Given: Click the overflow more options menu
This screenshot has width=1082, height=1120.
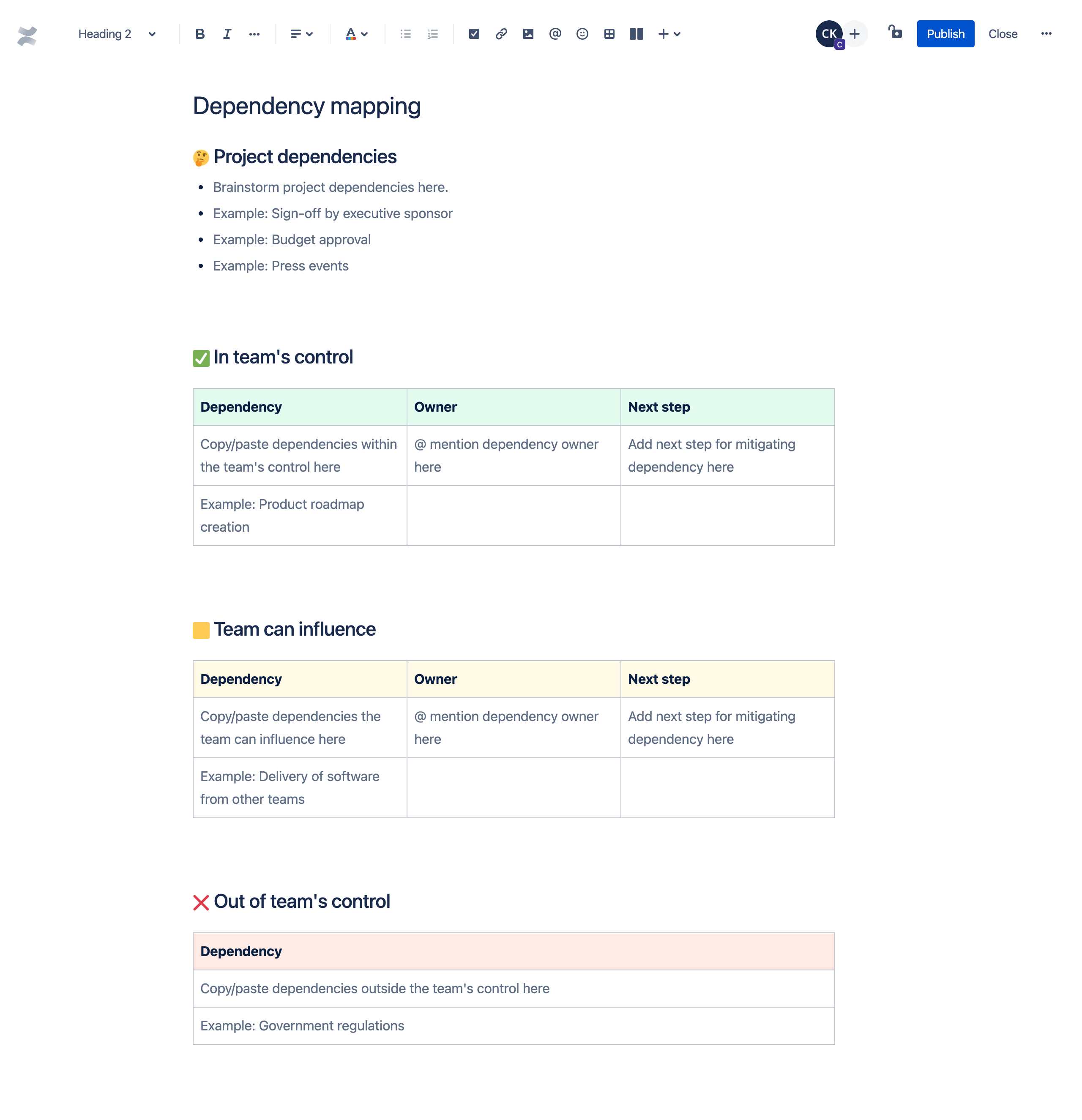Looking at the screenshot, I should 1046,33.
